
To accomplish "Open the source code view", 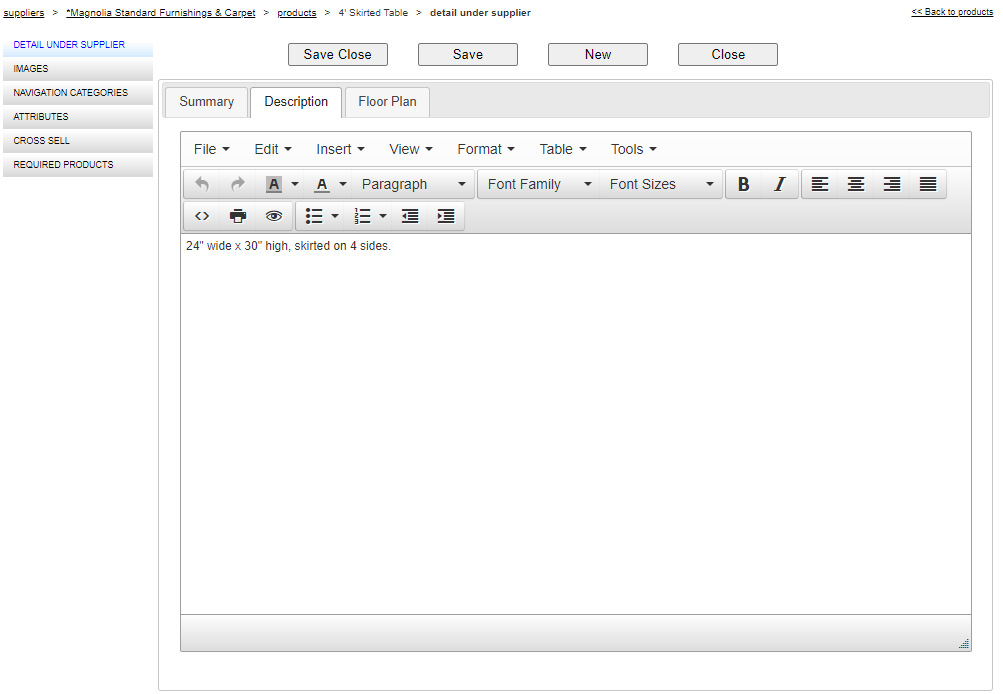I will [x=202, y=216].
